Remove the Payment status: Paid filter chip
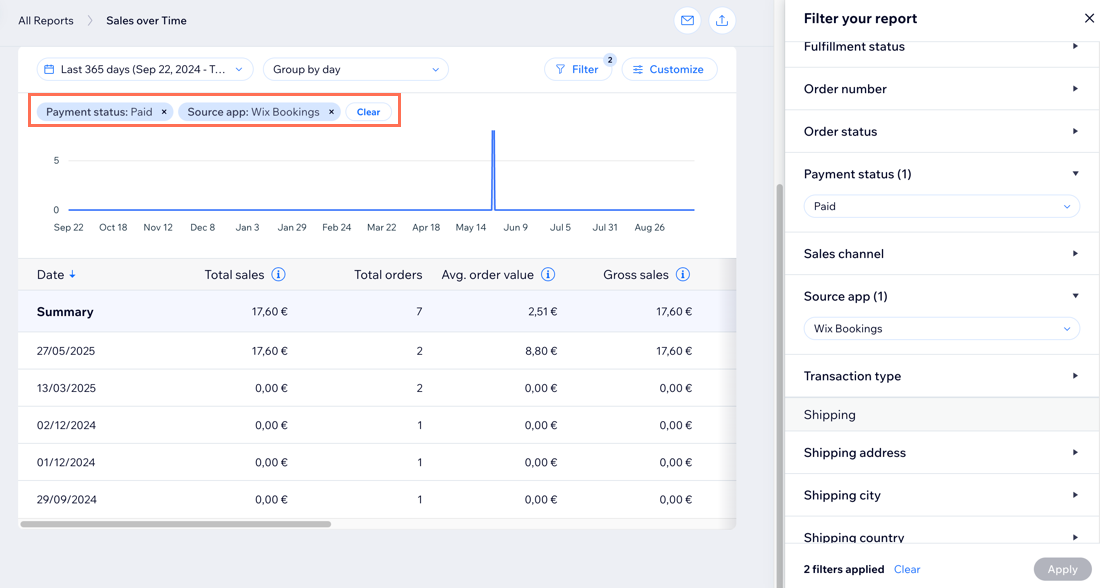This screenshot has height=588, width=1100. click(x=164, y=112)
